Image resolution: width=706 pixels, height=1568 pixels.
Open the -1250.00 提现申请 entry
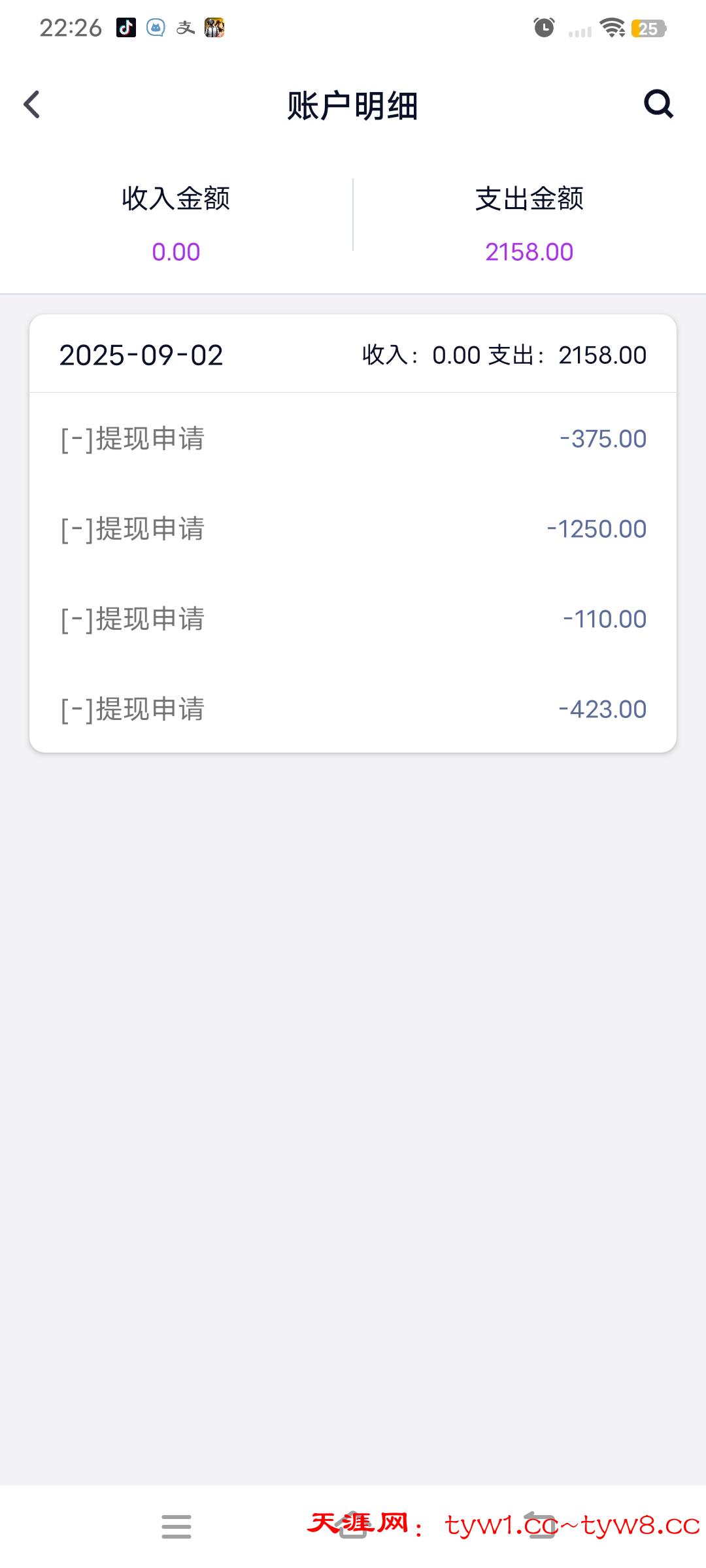coord(353,529)
